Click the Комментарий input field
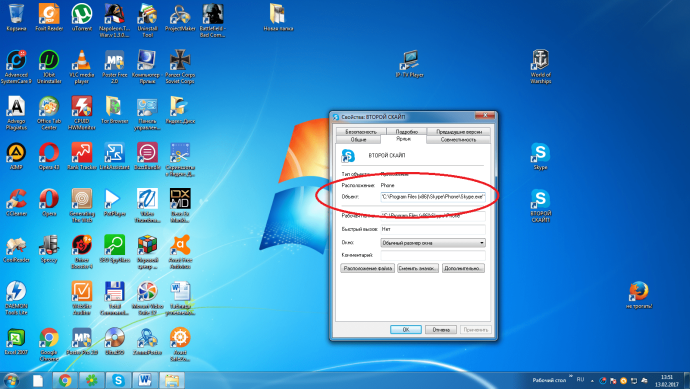 click(x=433, y=255)
